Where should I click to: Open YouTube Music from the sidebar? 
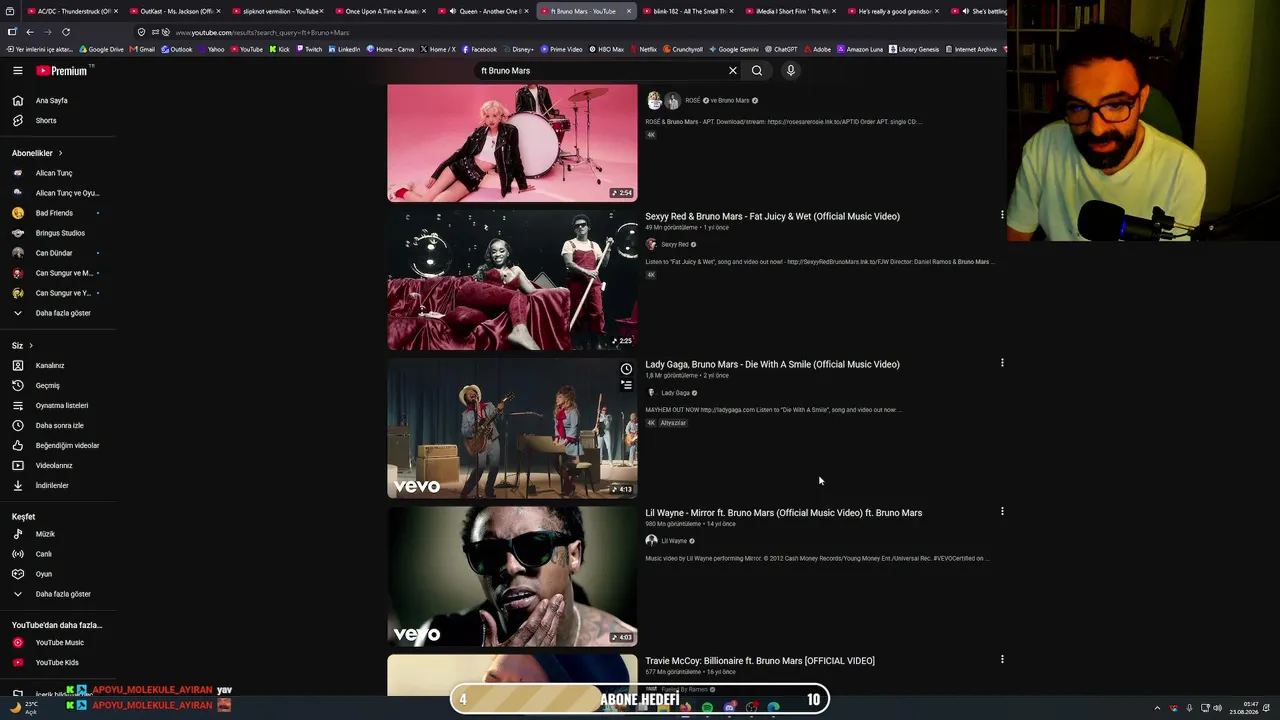tap(58, 642)
